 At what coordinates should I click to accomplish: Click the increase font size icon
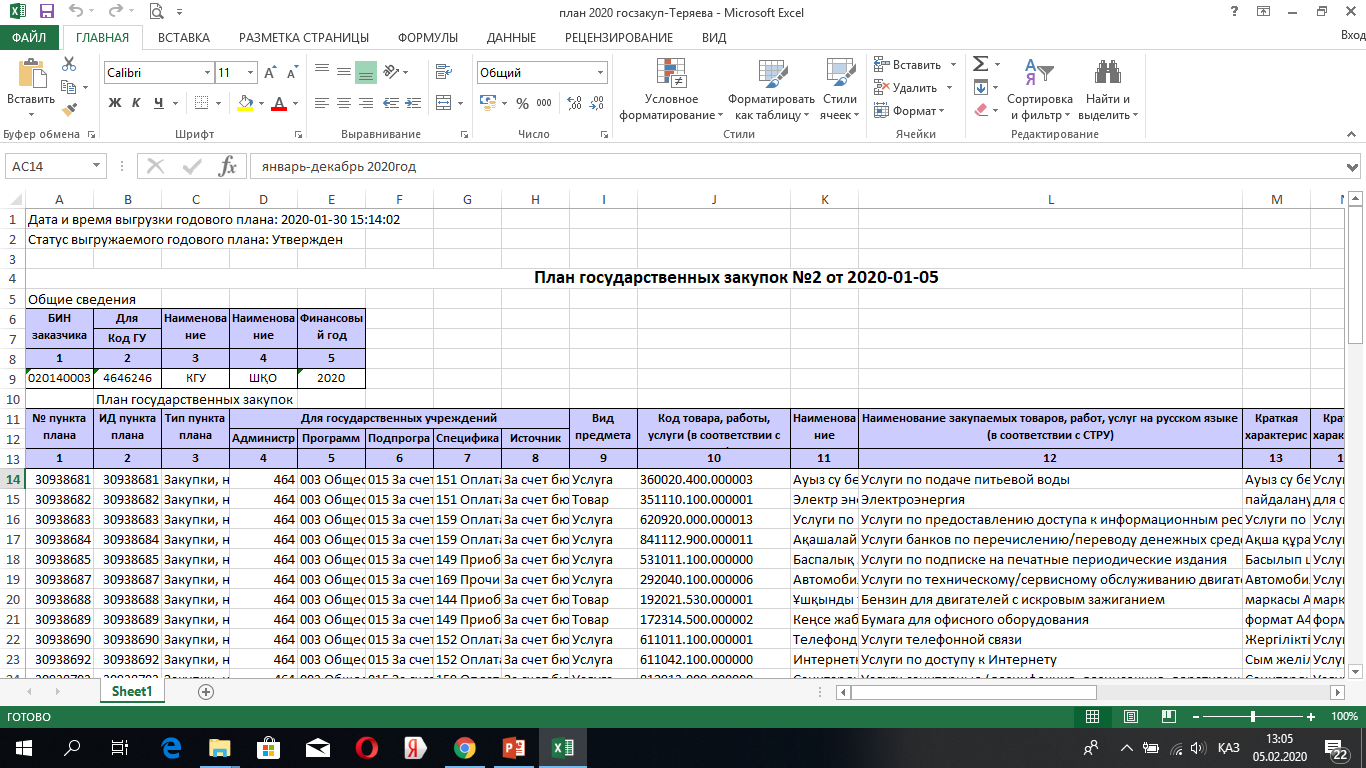268,73
